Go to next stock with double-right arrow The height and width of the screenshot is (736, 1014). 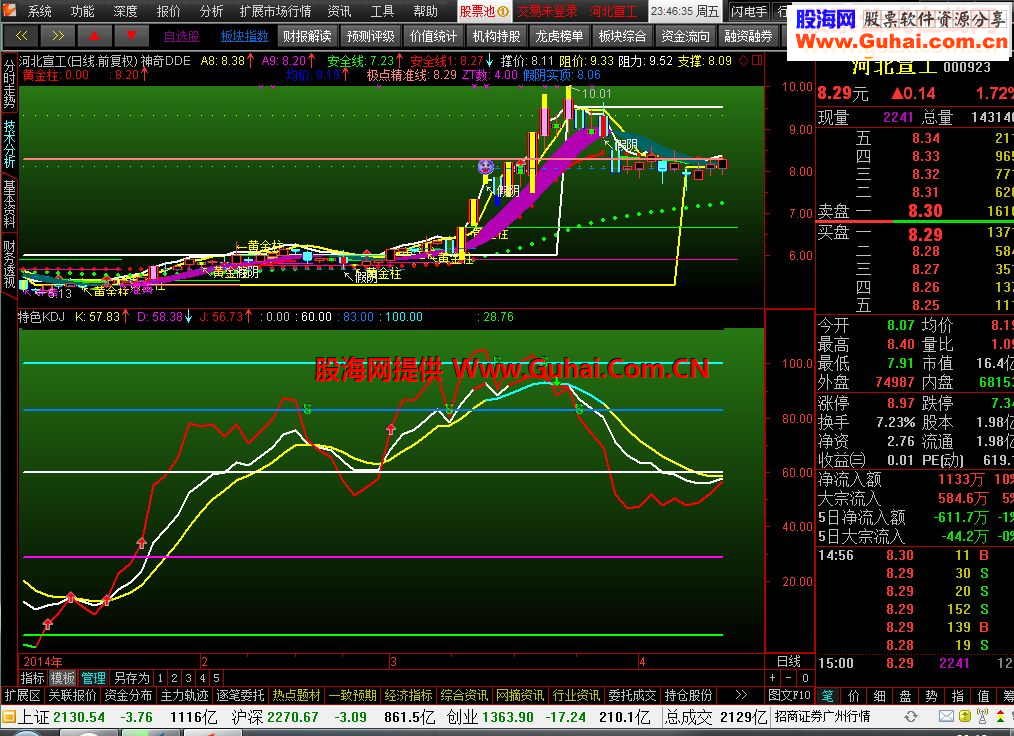point(58,36)
